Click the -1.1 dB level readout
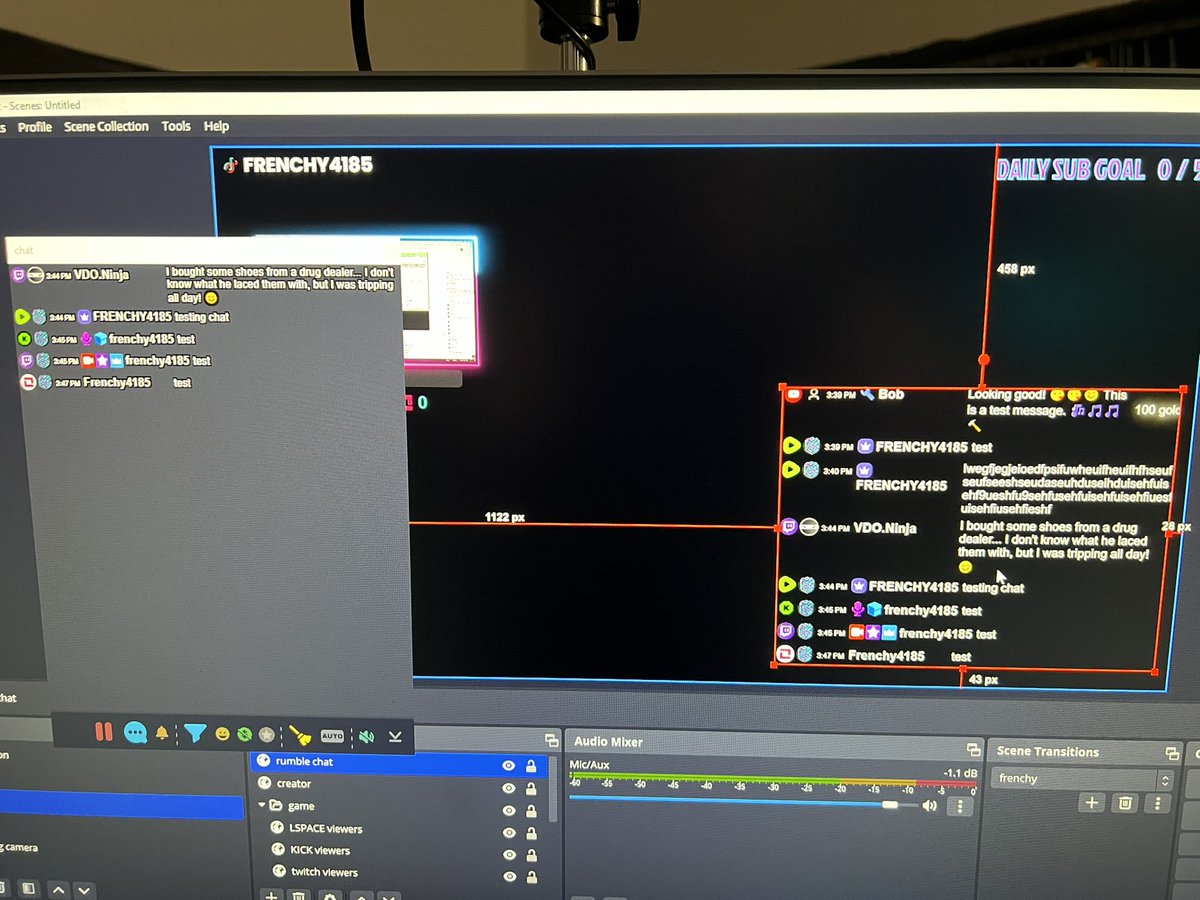1200x900 pixels. (959, 773)
